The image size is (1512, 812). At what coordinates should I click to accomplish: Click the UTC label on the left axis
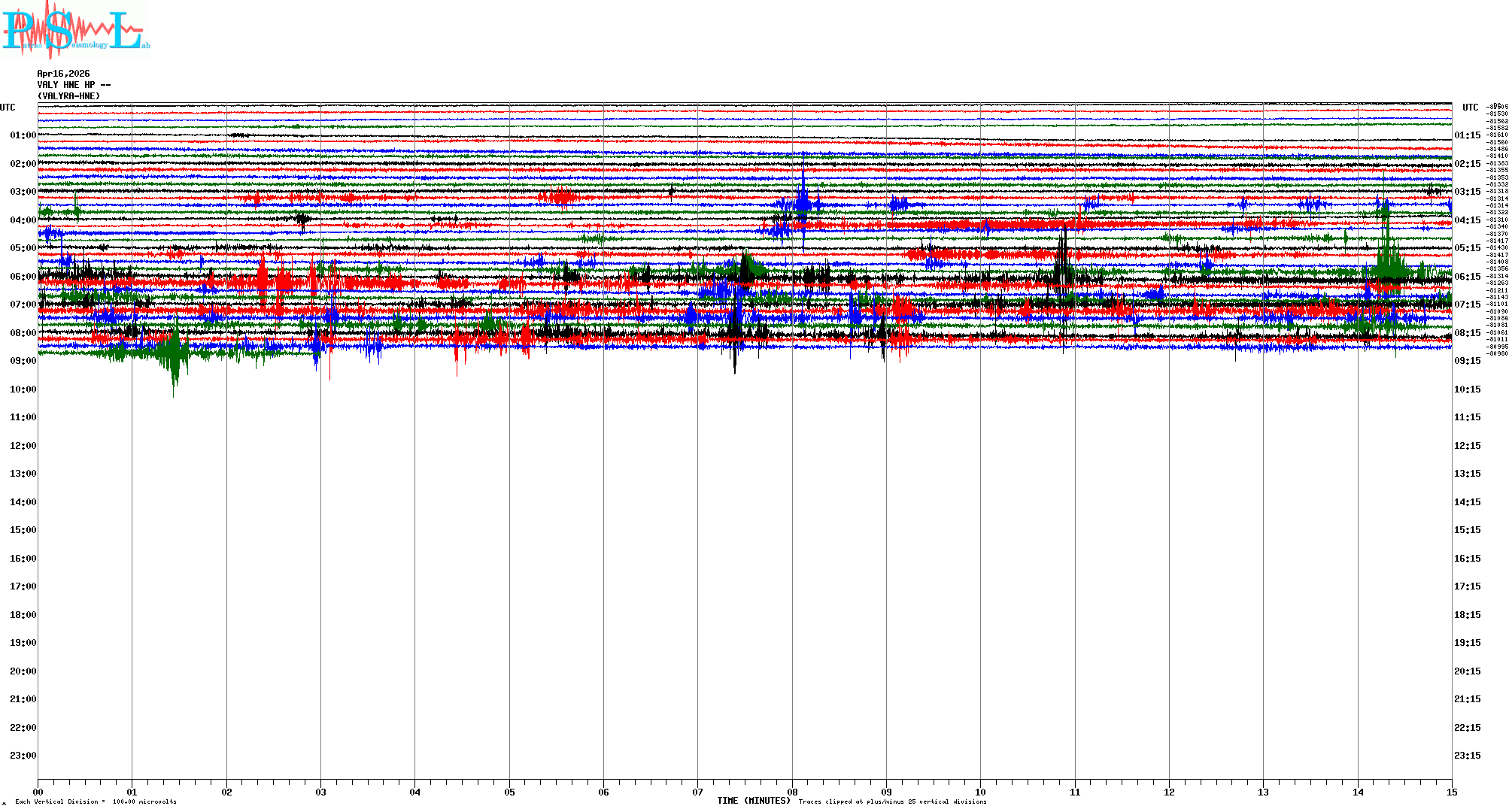pyautogui.click(x=8, y=108)
